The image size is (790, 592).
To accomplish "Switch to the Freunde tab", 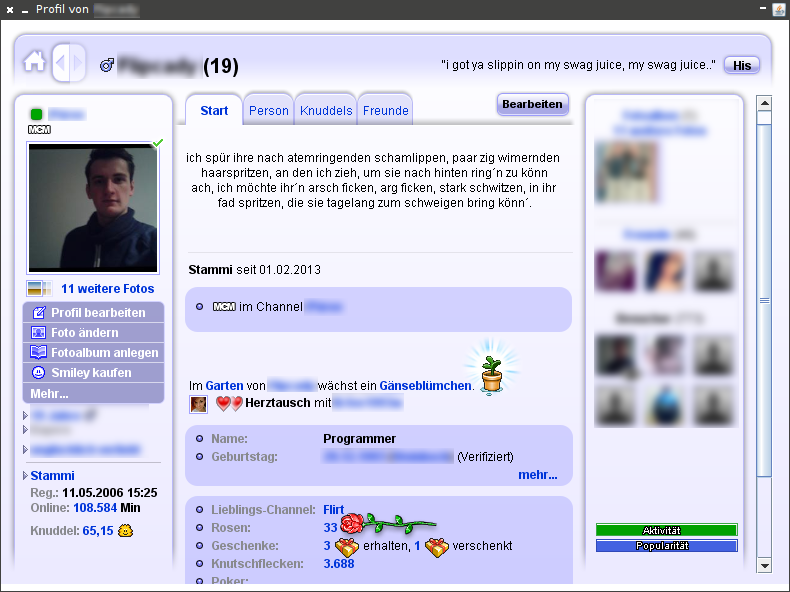I will 385,110.
